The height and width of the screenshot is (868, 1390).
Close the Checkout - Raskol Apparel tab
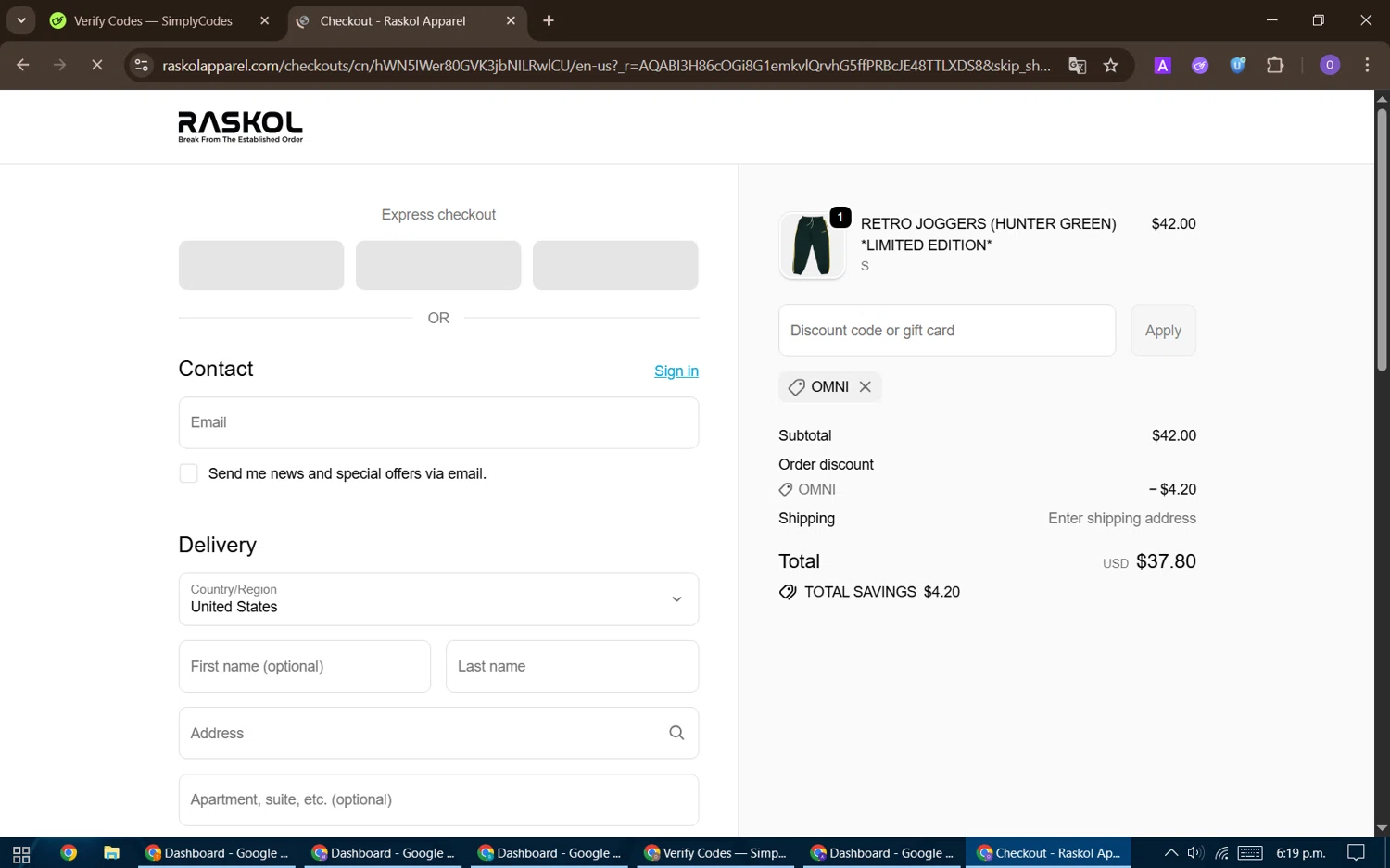(x=511, y=20)
